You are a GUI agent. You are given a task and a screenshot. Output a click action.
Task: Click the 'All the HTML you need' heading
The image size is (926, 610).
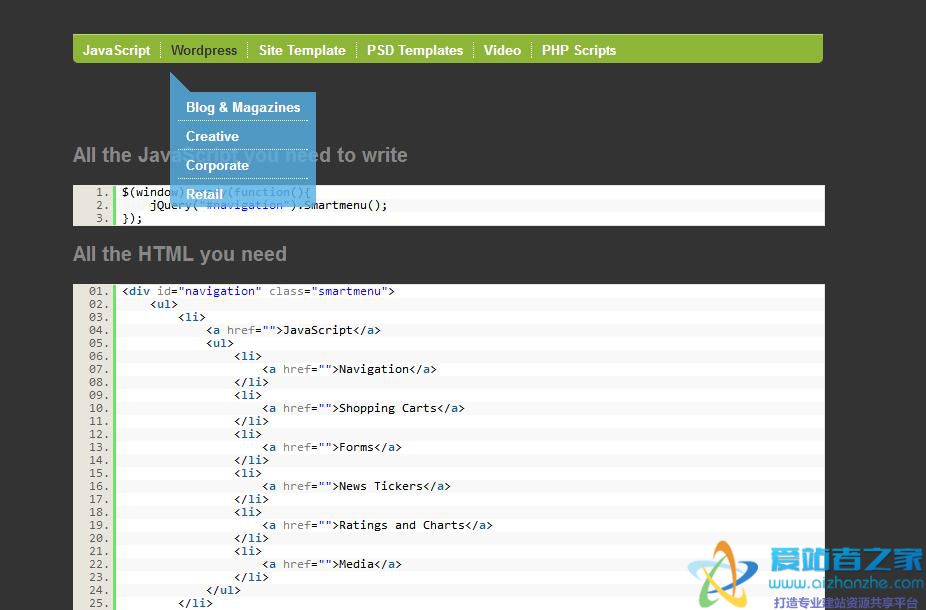(180, 254)
